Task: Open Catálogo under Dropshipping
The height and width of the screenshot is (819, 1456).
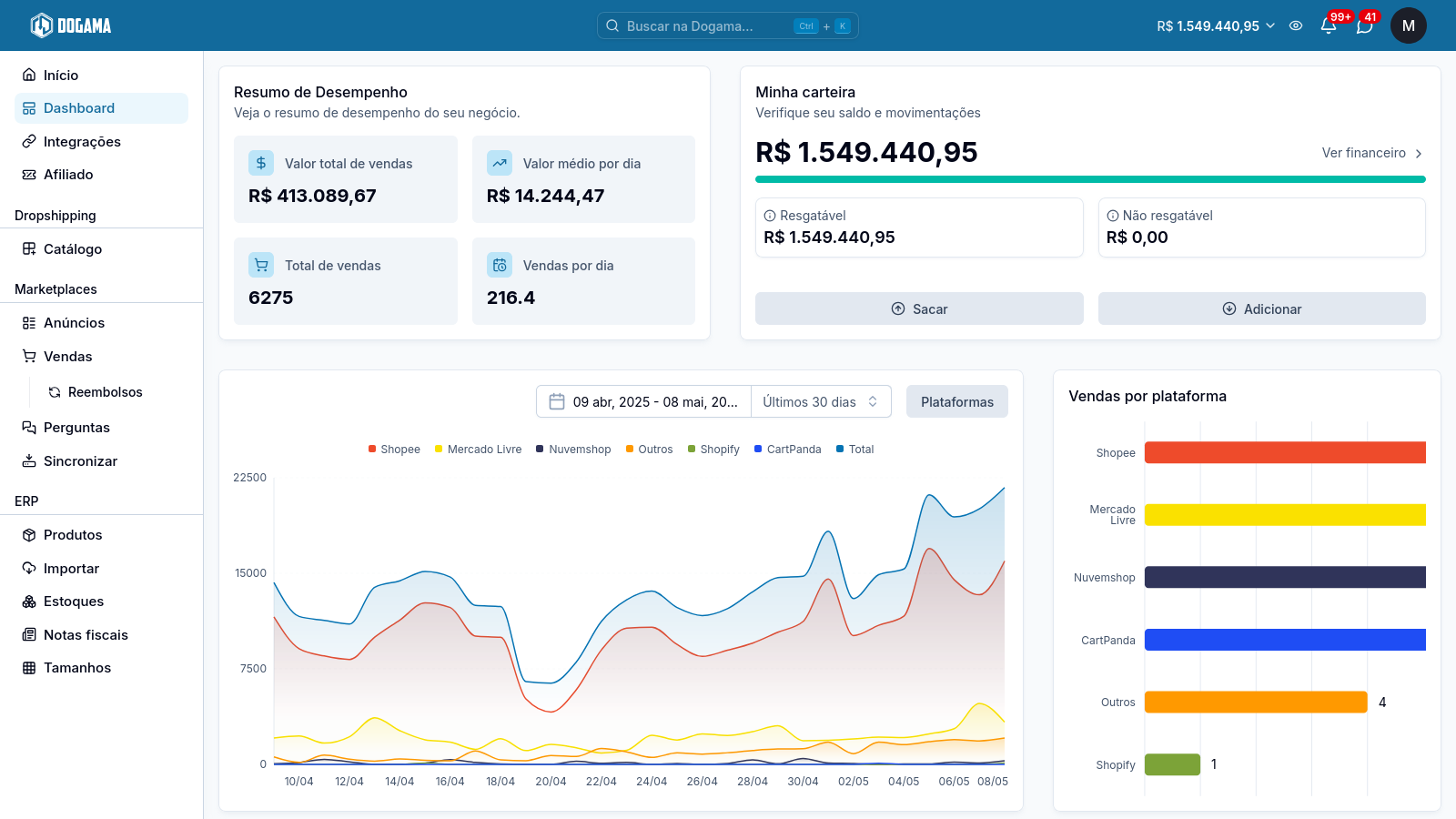Action: 101,249
